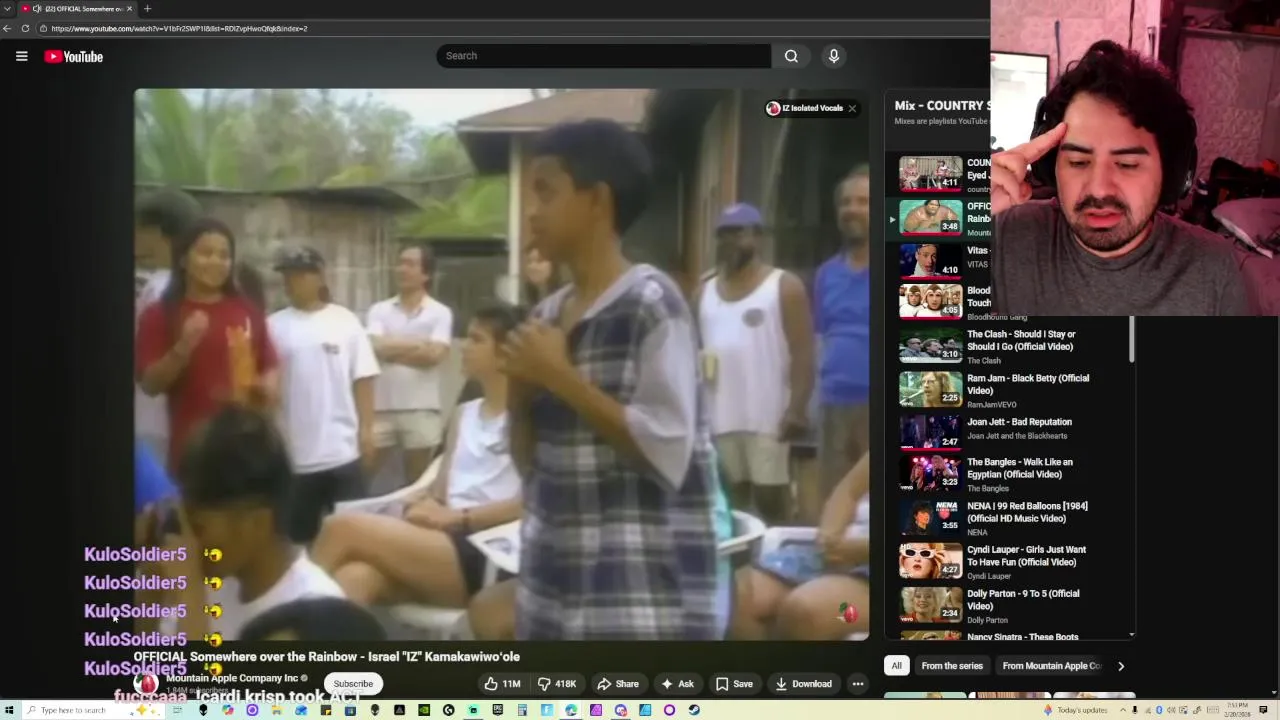Share the video
The width and height of the screenshot is (1280, 720).
(x=617, y=684)
